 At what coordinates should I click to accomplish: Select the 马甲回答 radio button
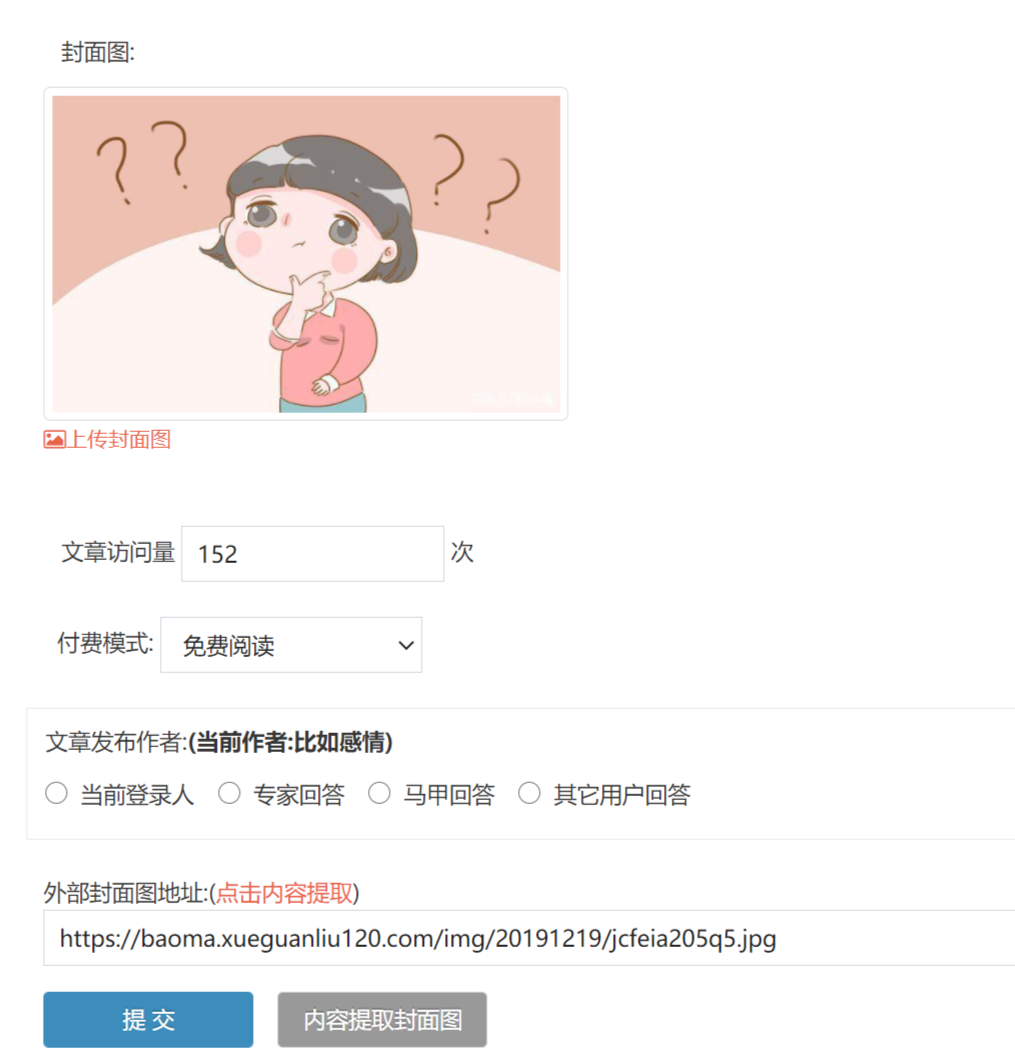(x=379, y=793)
